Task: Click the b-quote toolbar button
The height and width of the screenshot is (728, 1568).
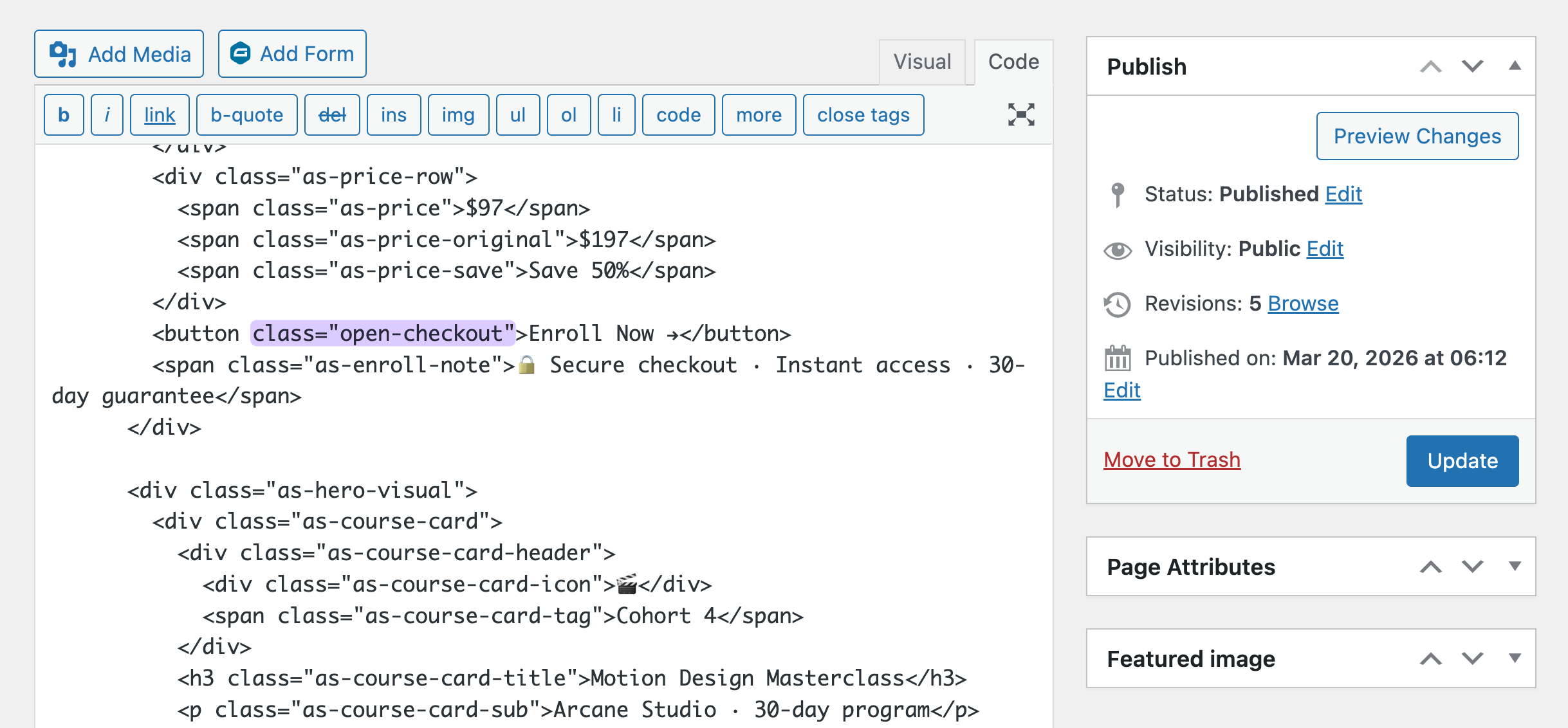Action: coord(246,115)
